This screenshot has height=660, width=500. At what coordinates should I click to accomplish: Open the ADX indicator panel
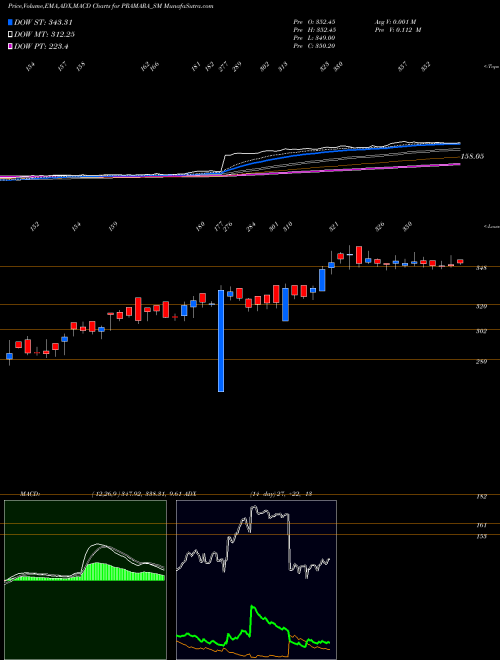point(256,580)
